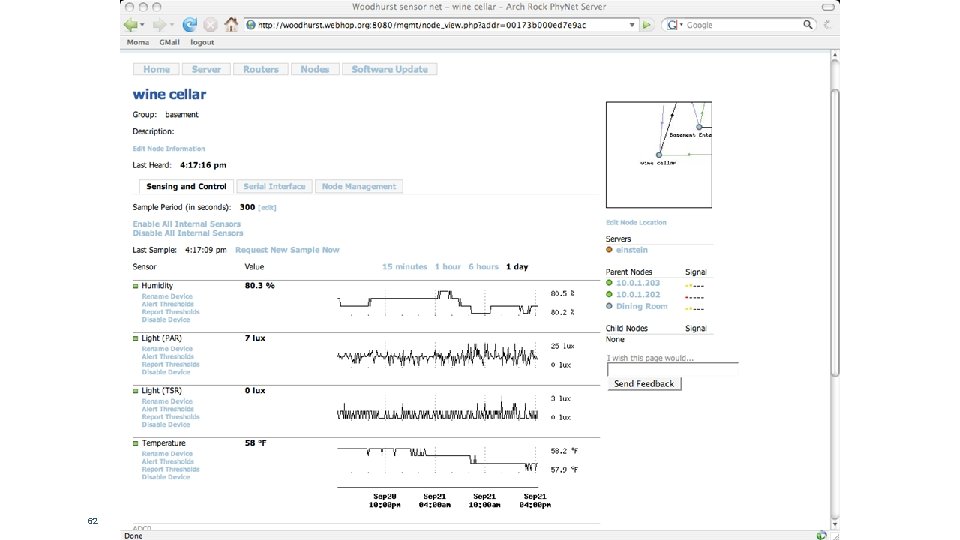Open the back button history dropdown
Viewport: 960px width, 540px height.
(142, 25)
